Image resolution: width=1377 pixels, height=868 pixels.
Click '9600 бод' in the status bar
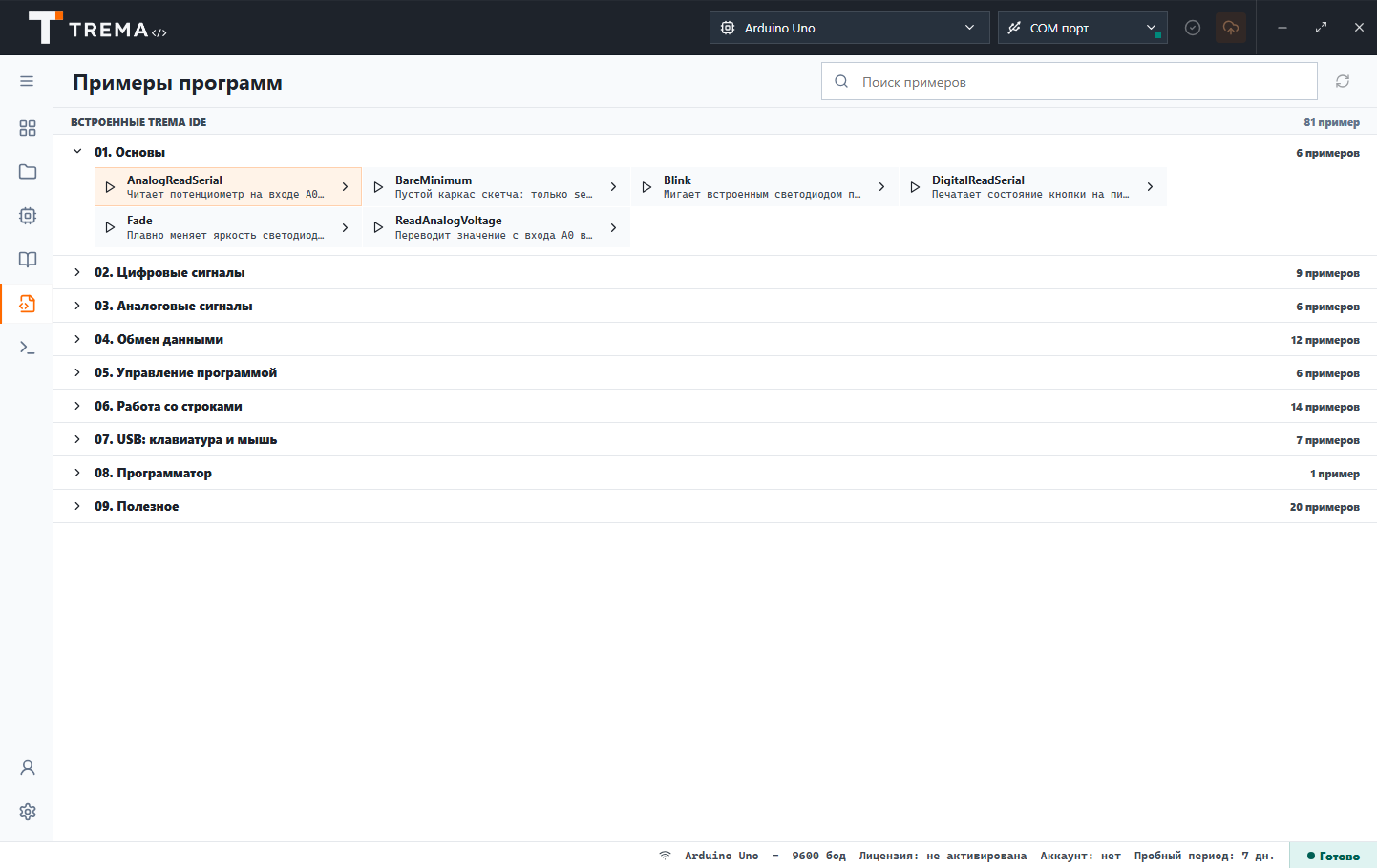[818, 856]
